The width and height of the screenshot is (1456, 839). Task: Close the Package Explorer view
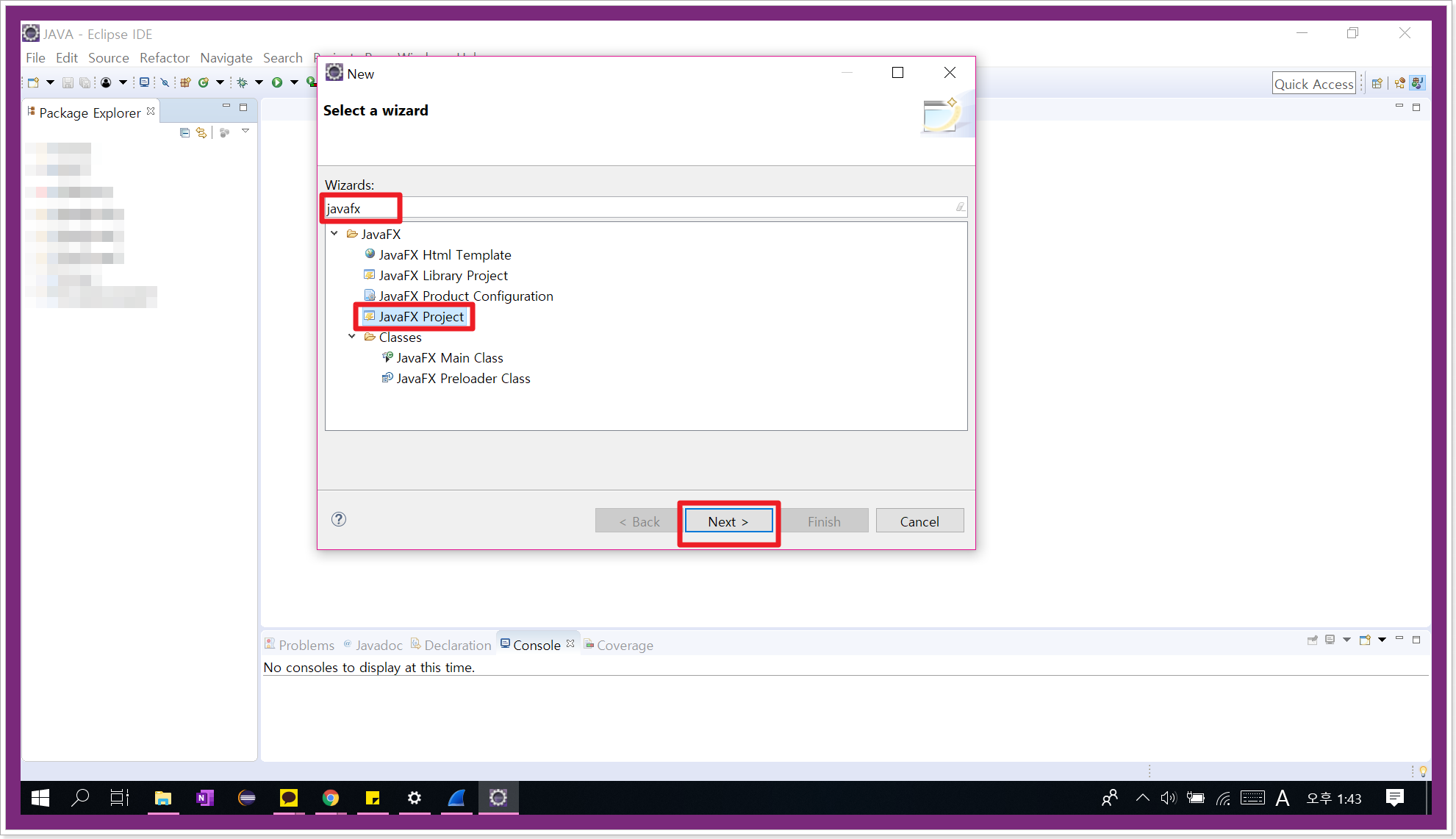point(151,111)
